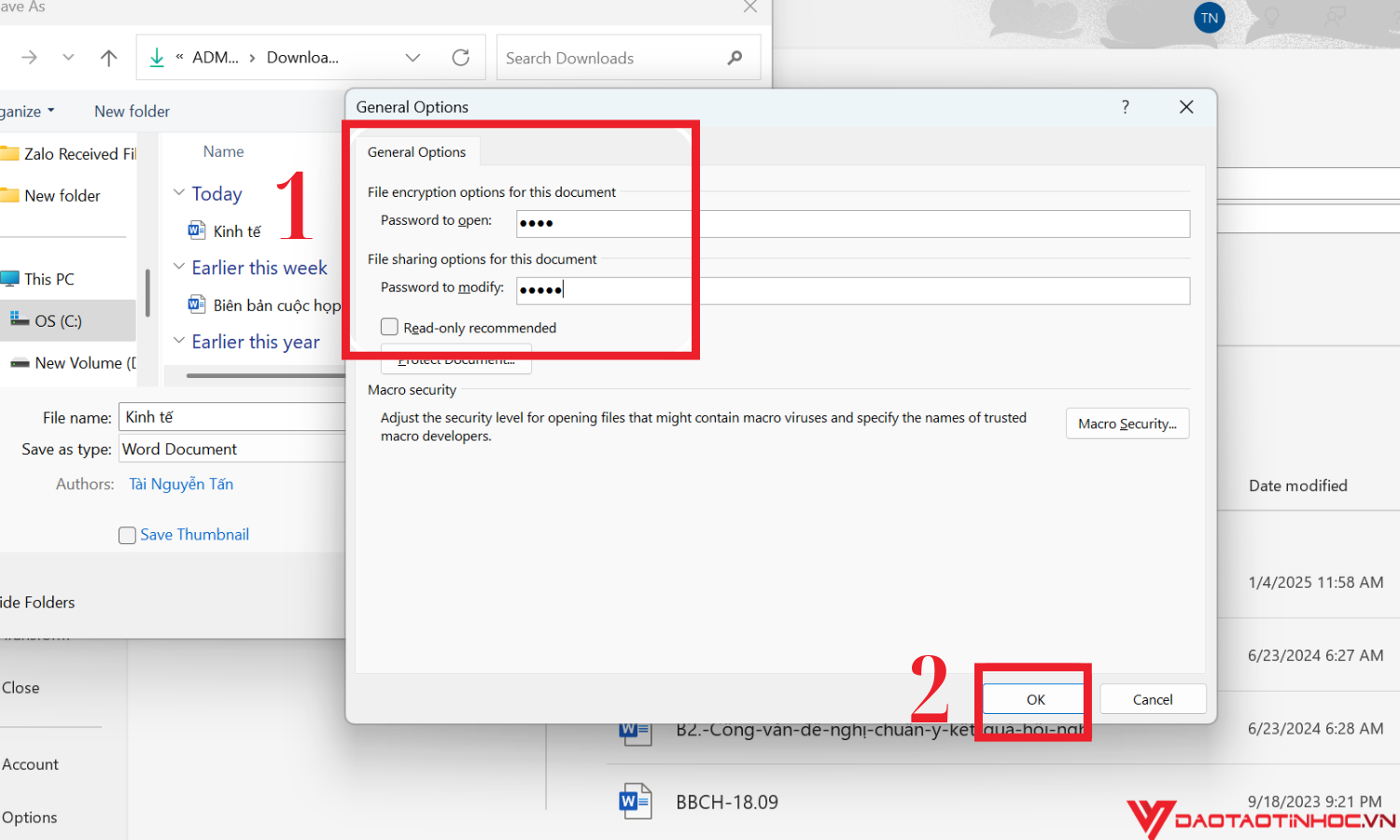This screenshot has width=1400, height=840.
Task: Click the Word icon next to BBCH-18.09
Action: pyautogui.click(x=635, y=801)
